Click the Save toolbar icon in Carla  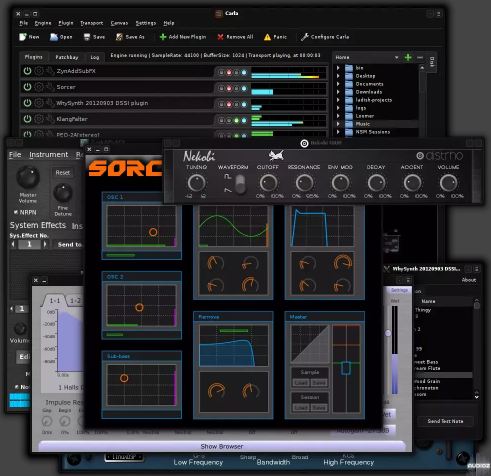pos(87,37)
